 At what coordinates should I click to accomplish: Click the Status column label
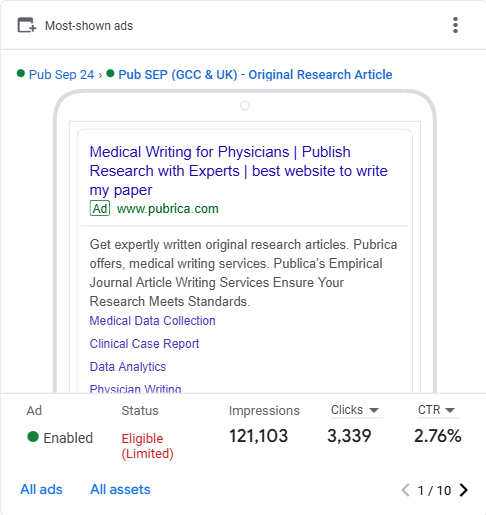[x=140, y=411]
